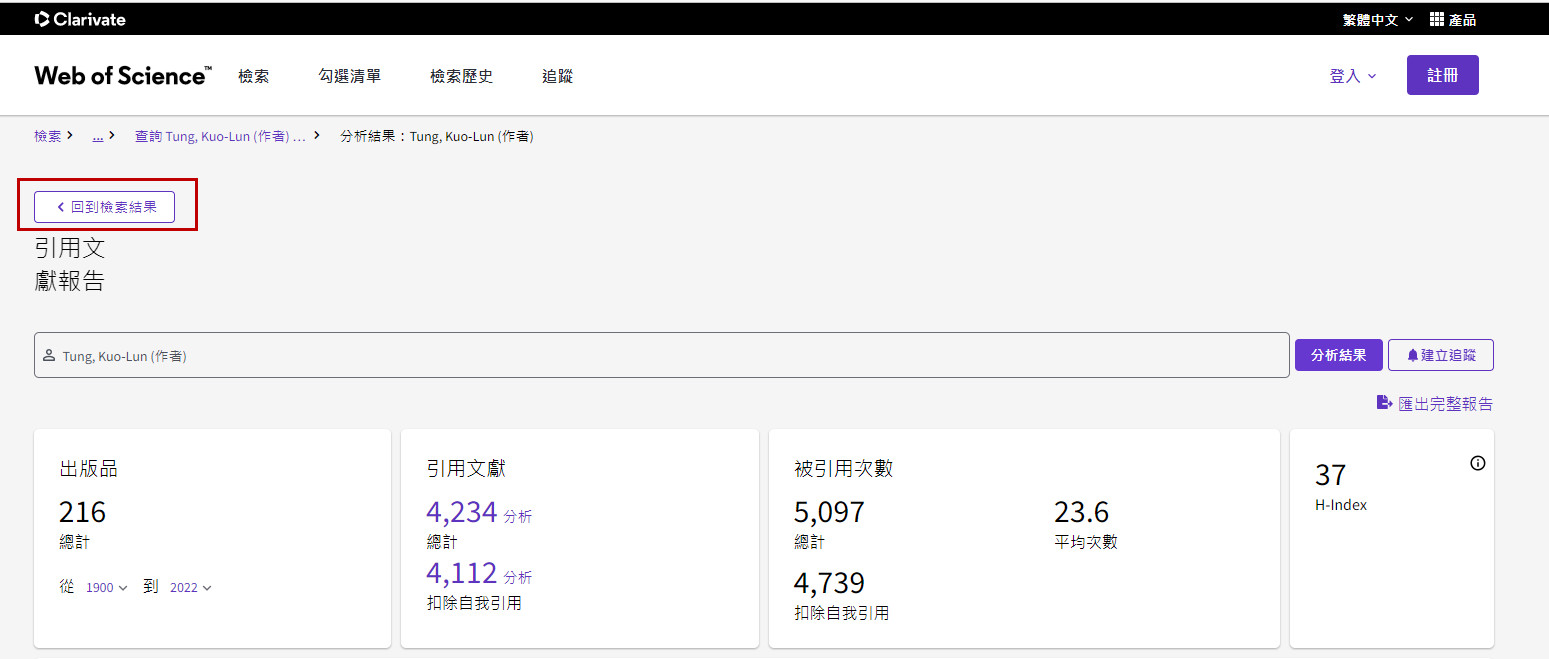Click the 建立追蹤 alert button

coord(1441,355)
